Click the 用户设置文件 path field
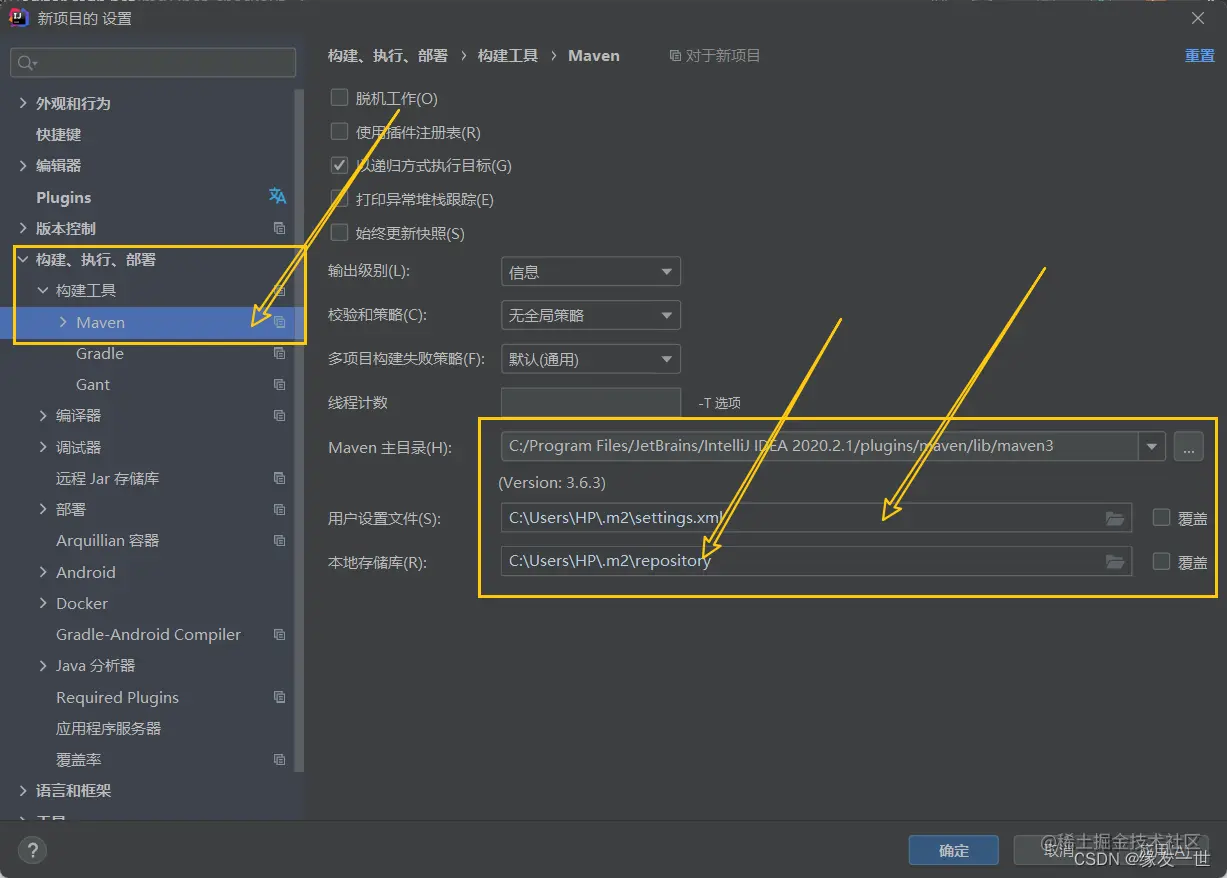 (x=816, y=518)
